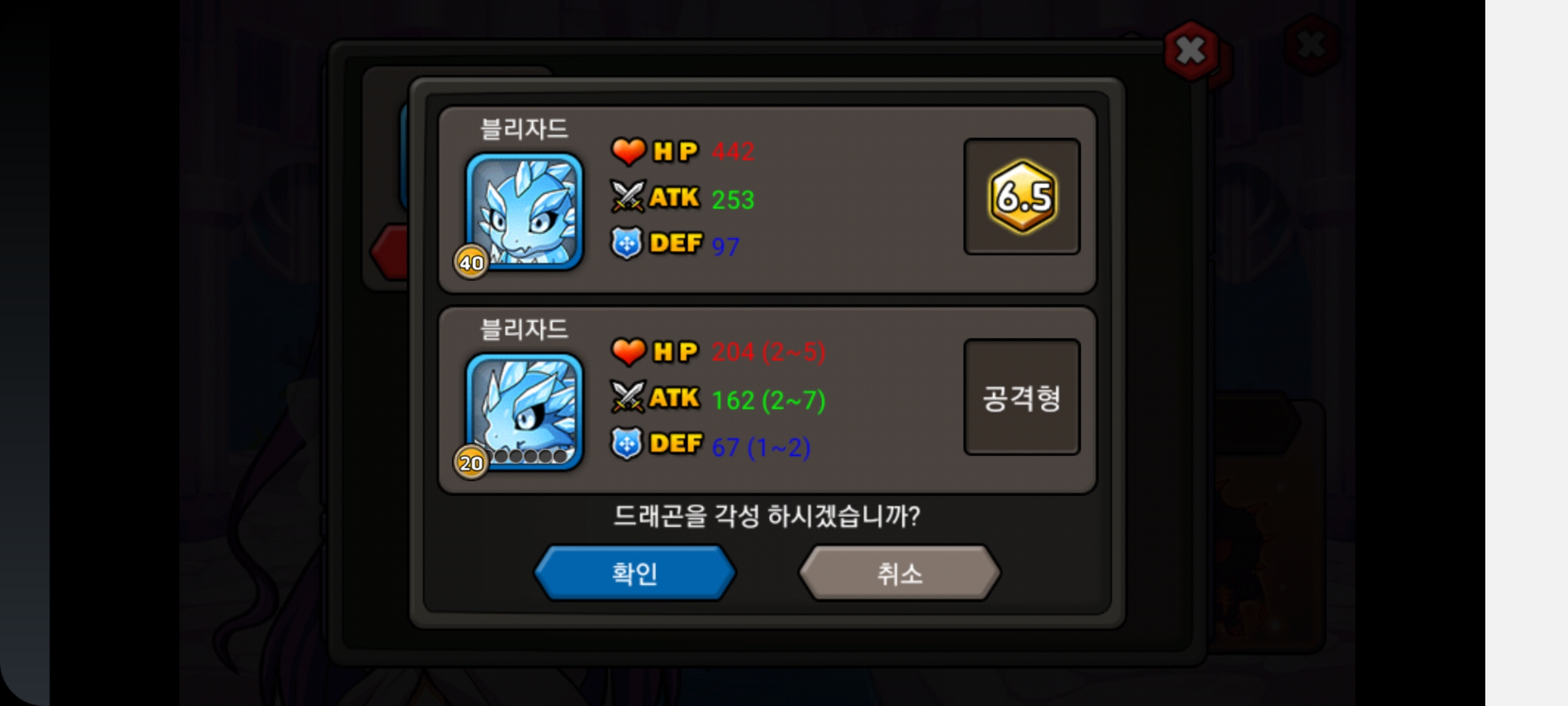This screenshot has height=706, width=1568.
Task: Tap the lower ATK crossed swords icon
Action: [628, 397]
